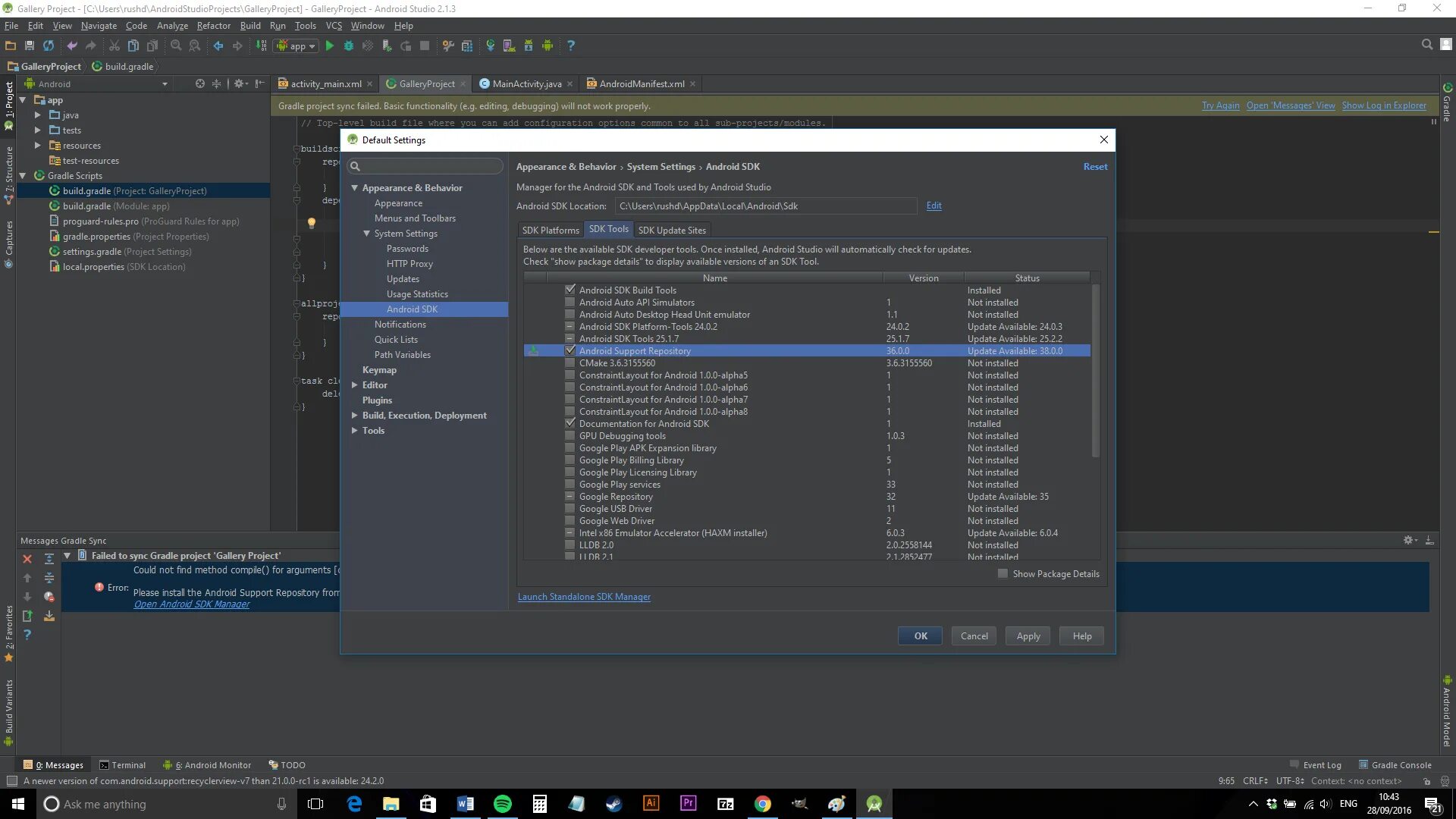This screenshot has width=1456, height=819.
Task: Expand the Editor settings node
Action: pyautogui.click(x=354, y=385)
